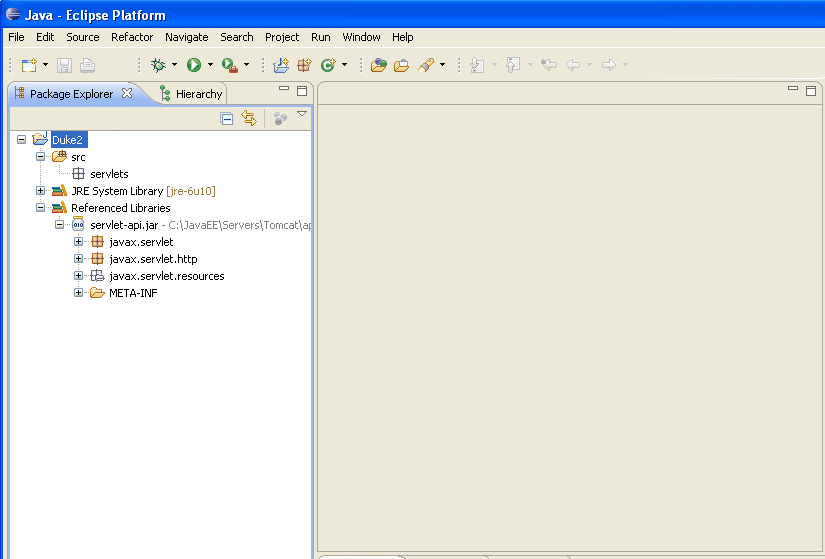Maximize the editor area
The image size is (825, 559).
pos(811,91)
